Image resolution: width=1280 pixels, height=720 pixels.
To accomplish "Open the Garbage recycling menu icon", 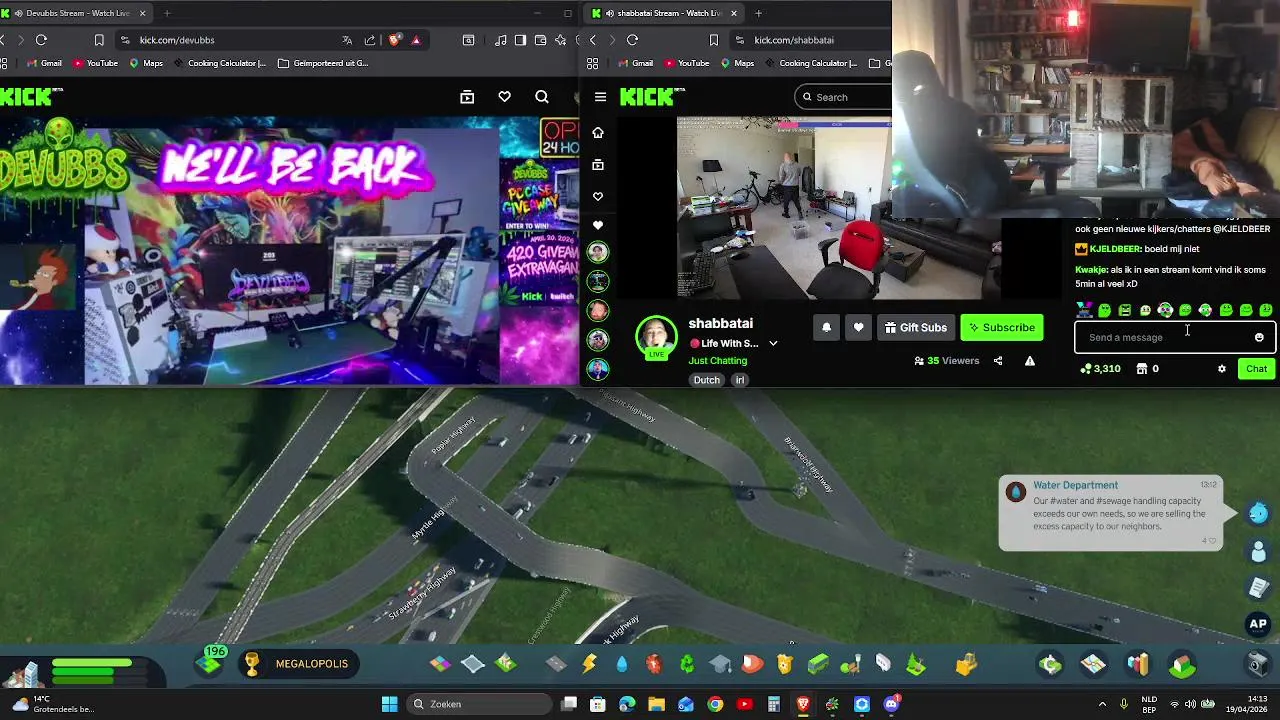I will coord(687,664).
